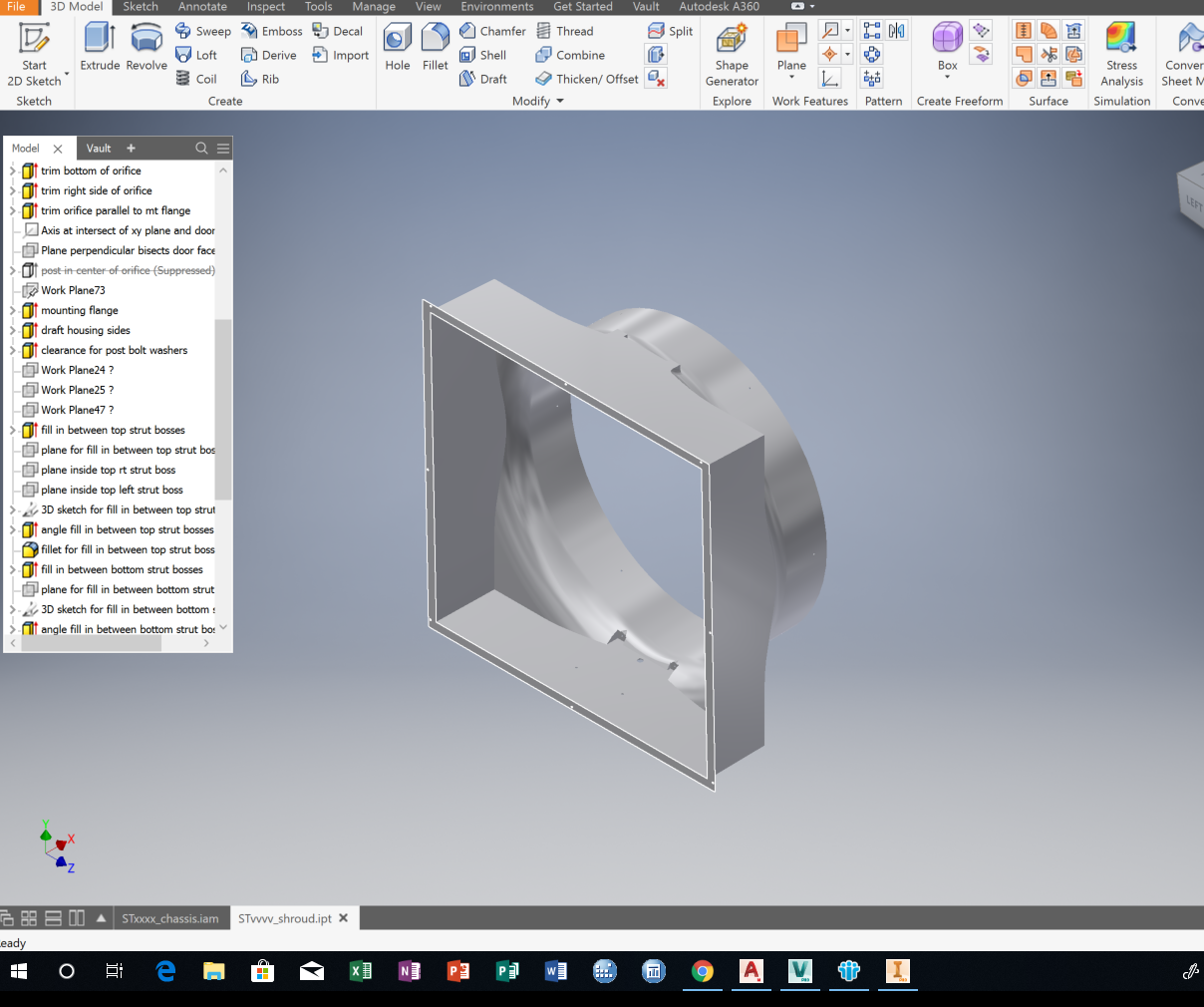Open the work point dropdown arrow
The image size is (1204, 1007).
click(x=847, y=55)
